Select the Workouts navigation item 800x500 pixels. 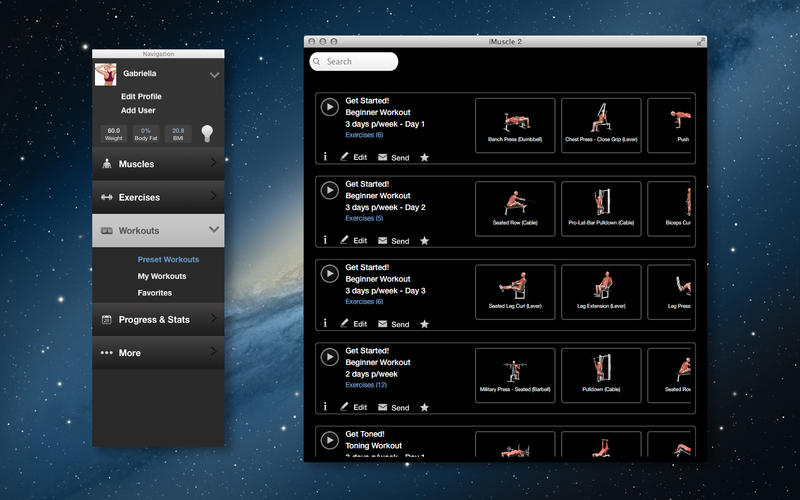click(158, 231)
